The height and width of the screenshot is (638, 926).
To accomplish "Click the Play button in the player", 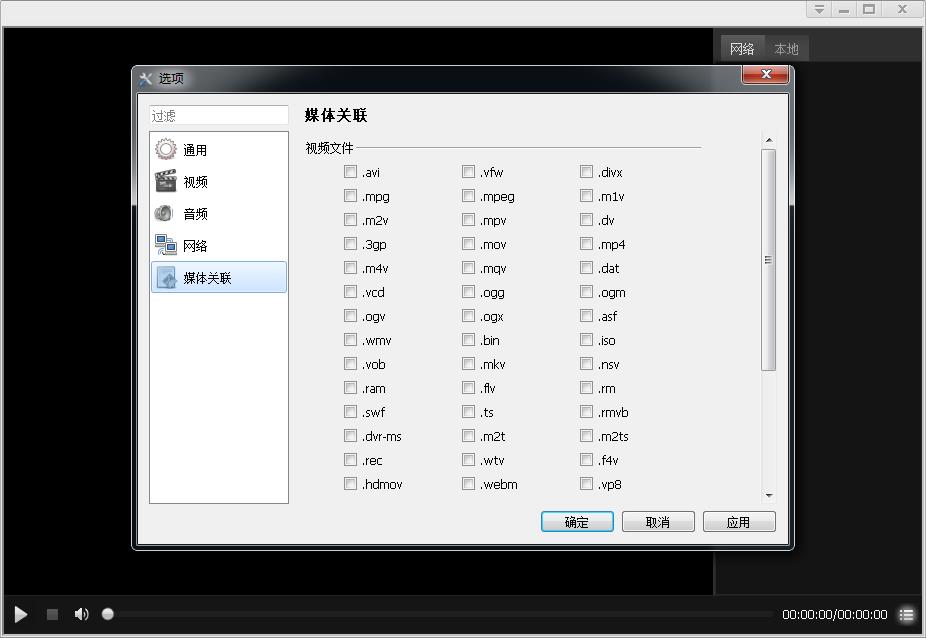I will (x=21, y=614).
